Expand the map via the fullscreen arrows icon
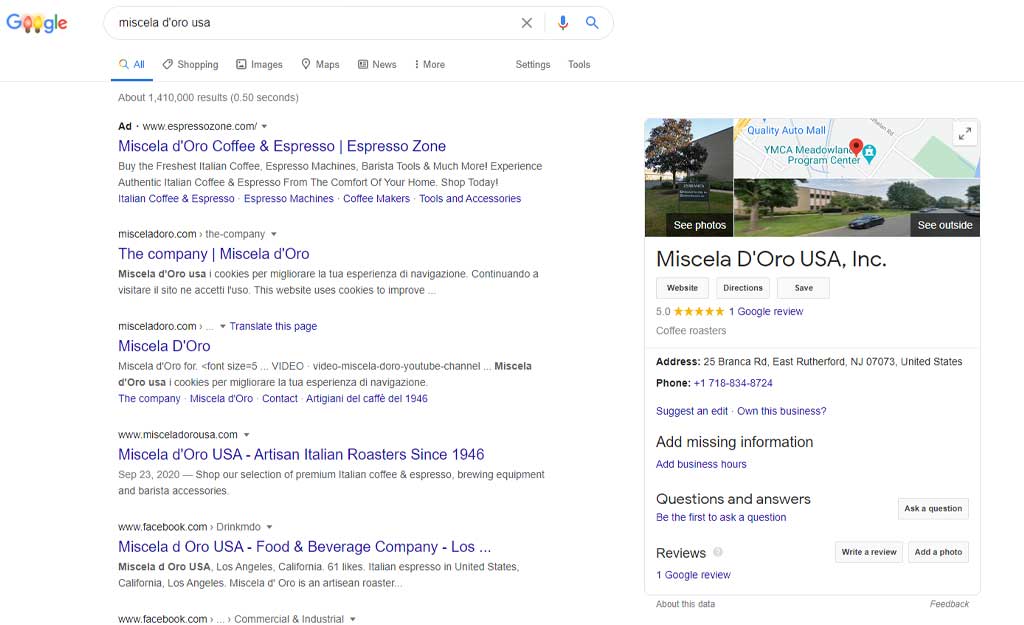Viewport: 1024px width, 625px height. tap(964, 132)
